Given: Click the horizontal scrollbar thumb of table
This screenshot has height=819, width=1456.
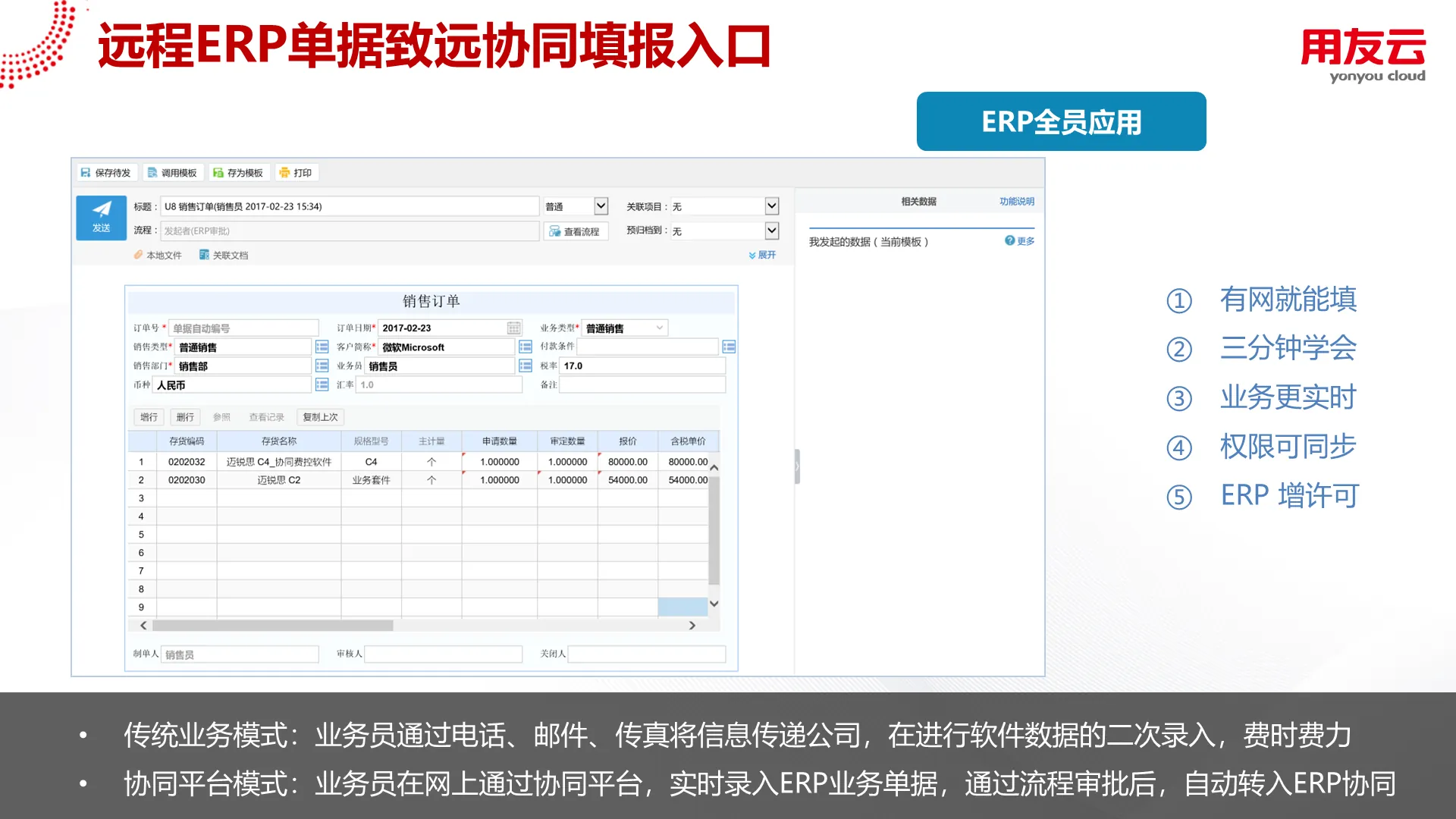Looking at the screenshot, I should pos(273,626).
